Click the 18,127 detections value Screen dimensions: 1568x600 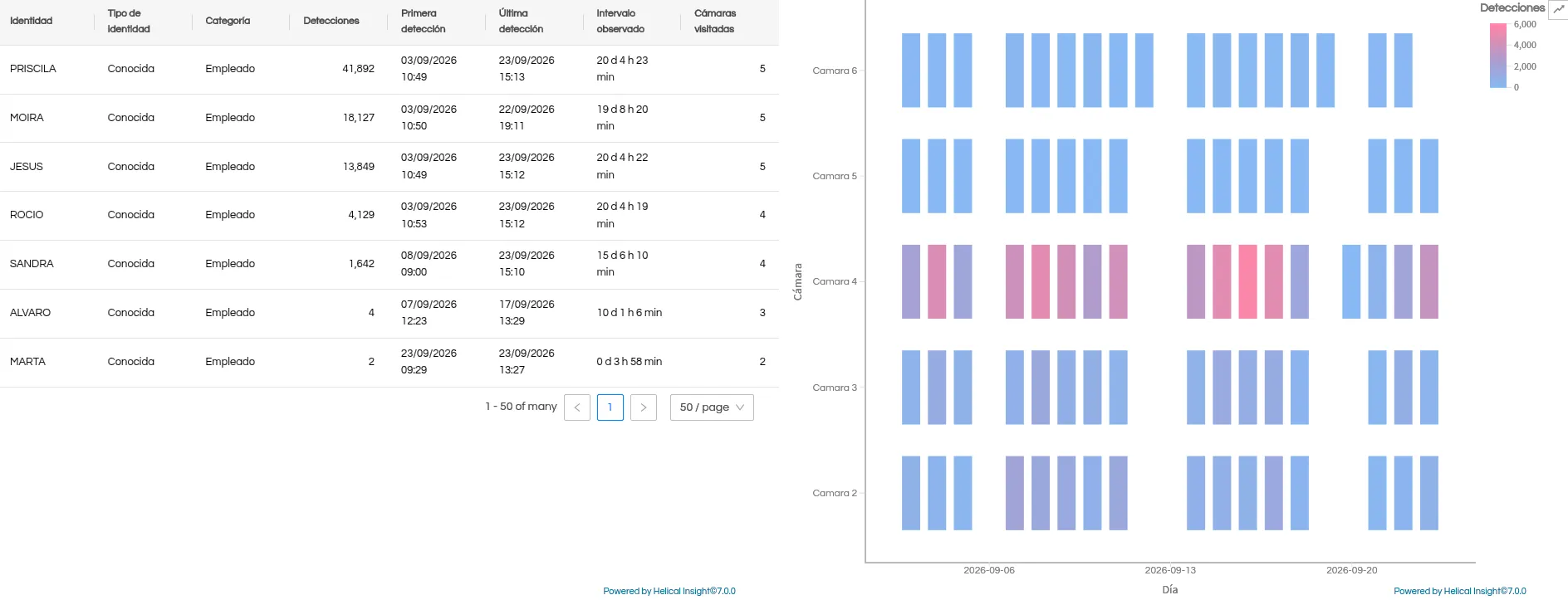359,118
